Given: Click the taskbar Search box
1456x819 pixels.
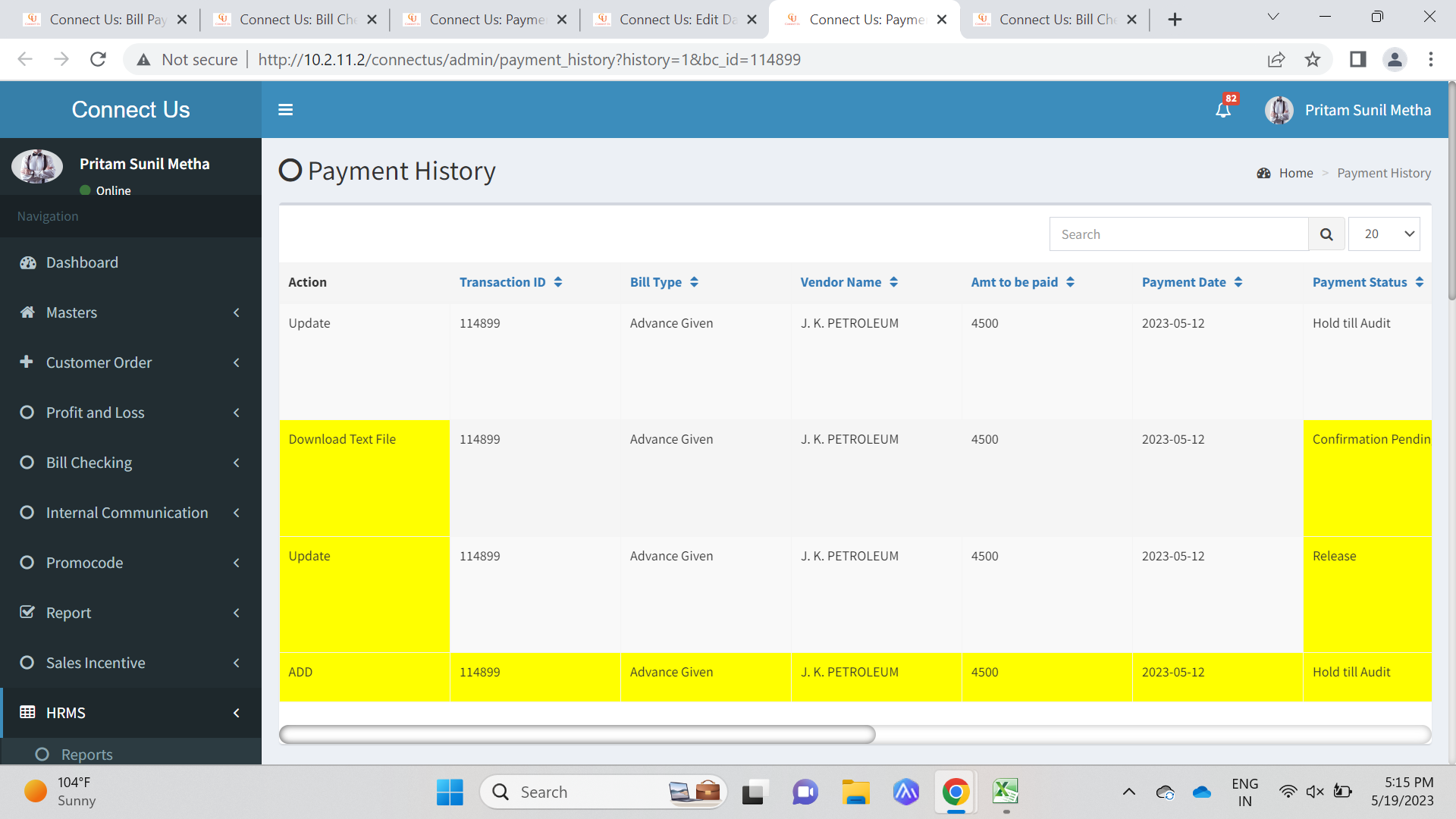Looking at the screenshot, I should coord(604,792).
